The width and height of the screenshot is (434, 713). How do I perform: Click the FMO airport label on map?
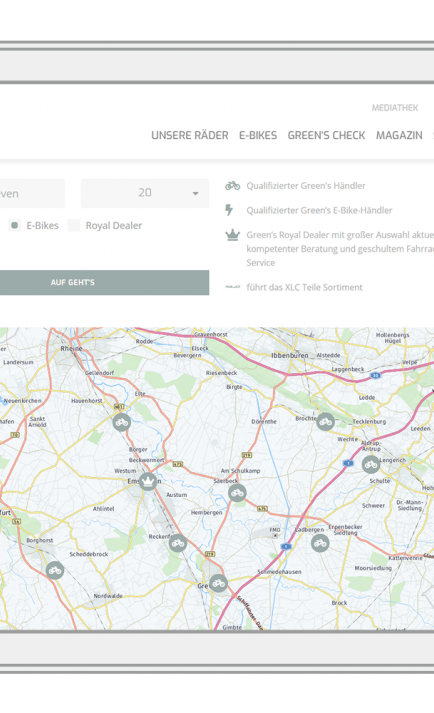pos(275,530)
